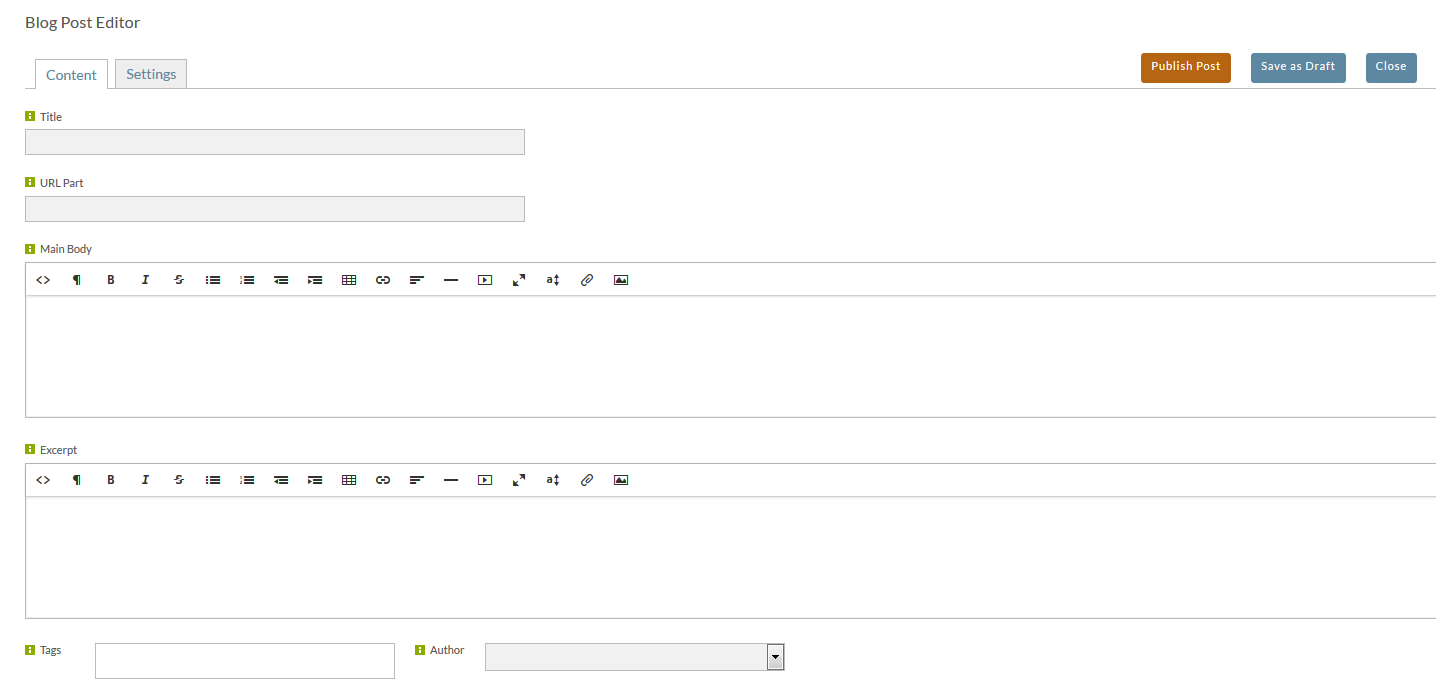Switch to the Settings tab
The width and height of the screenshot is (1436, 700).
(x=151, y=74)
